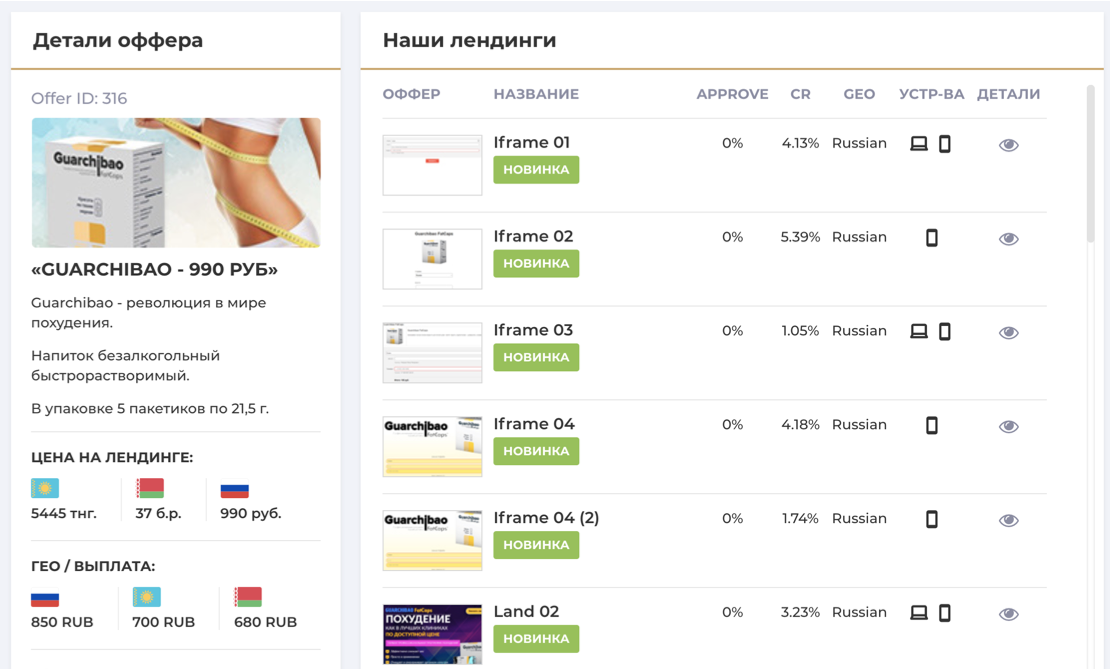This screenshot has height=669, width=1111.
Task: Show details for Land 02 landing
Action: click(1008, 614)
